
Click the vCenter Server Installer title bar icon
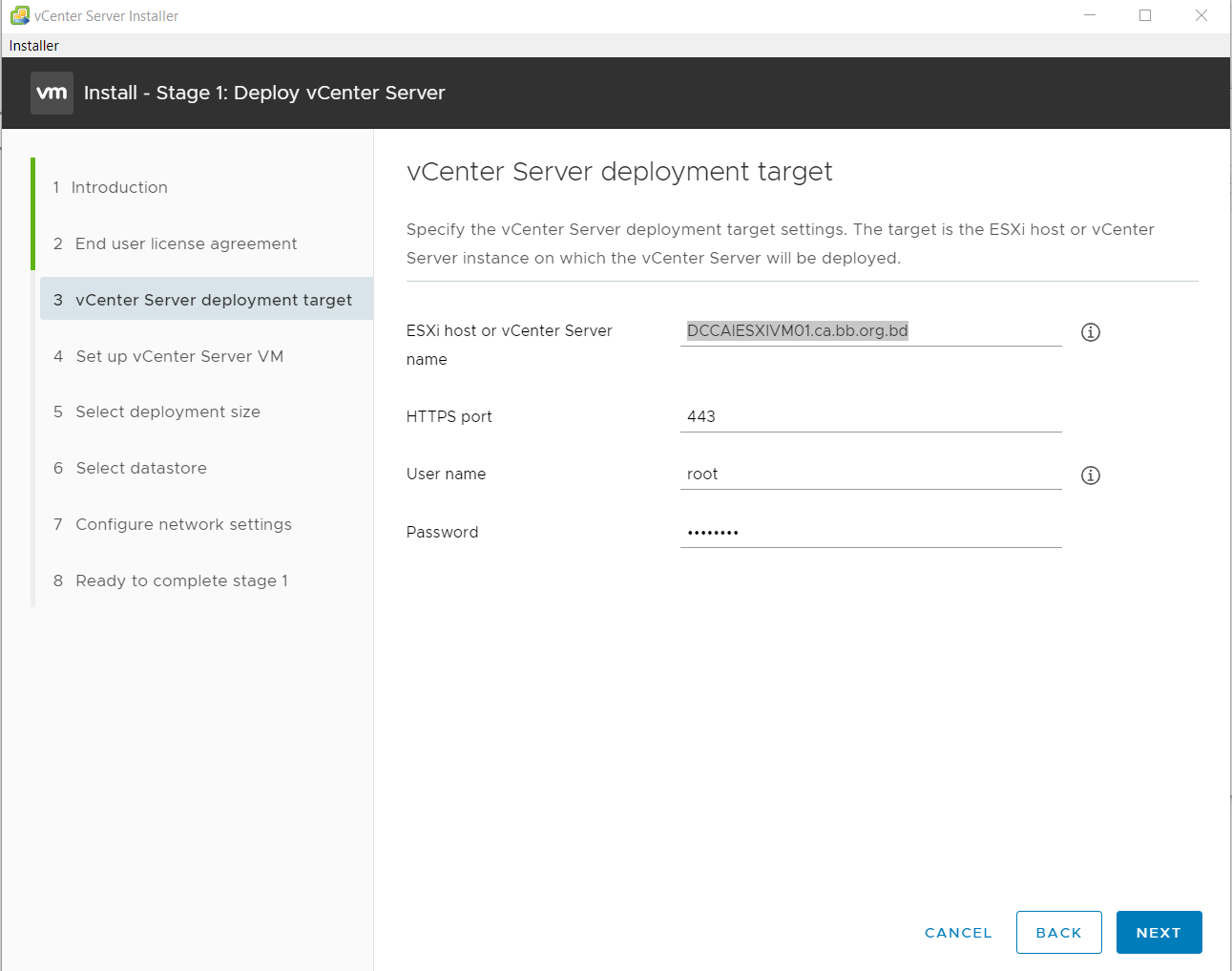point(19,15)
